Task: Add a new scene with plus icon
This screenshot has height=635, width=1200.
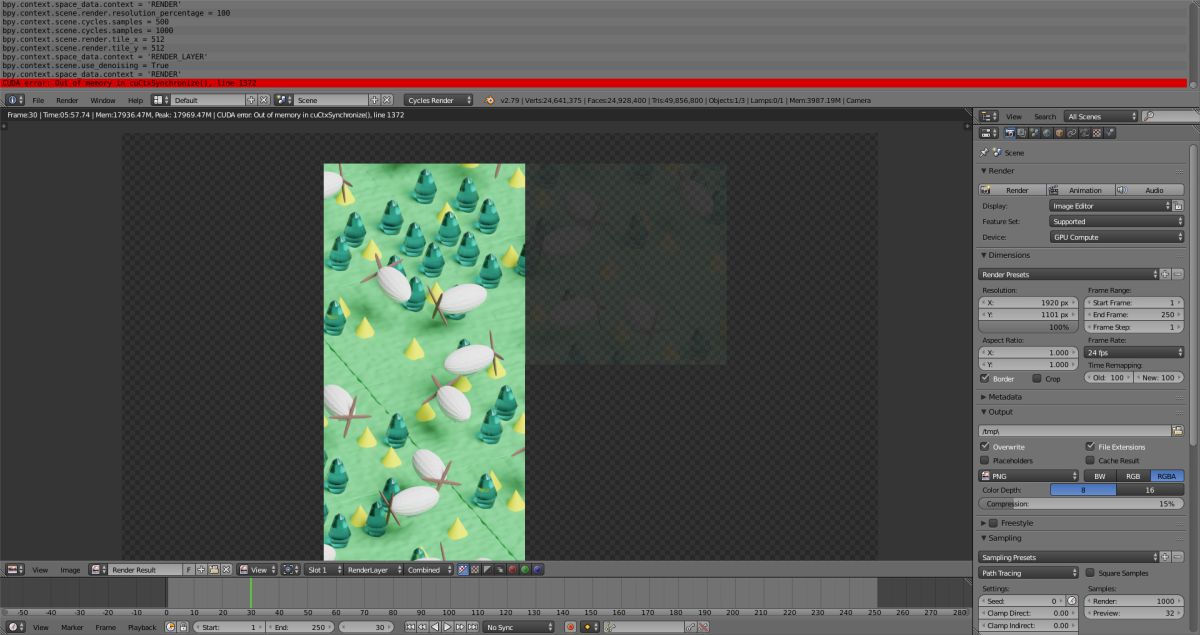Action: point(375,100)
